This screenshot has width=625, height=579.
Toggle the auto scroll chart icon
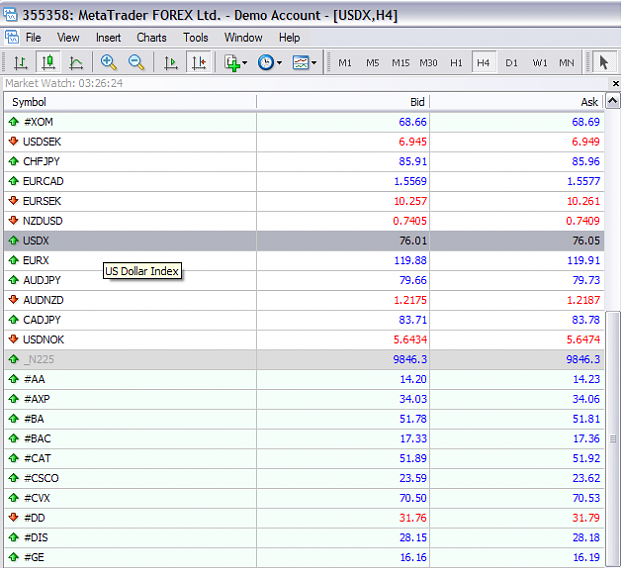point(171,63)
